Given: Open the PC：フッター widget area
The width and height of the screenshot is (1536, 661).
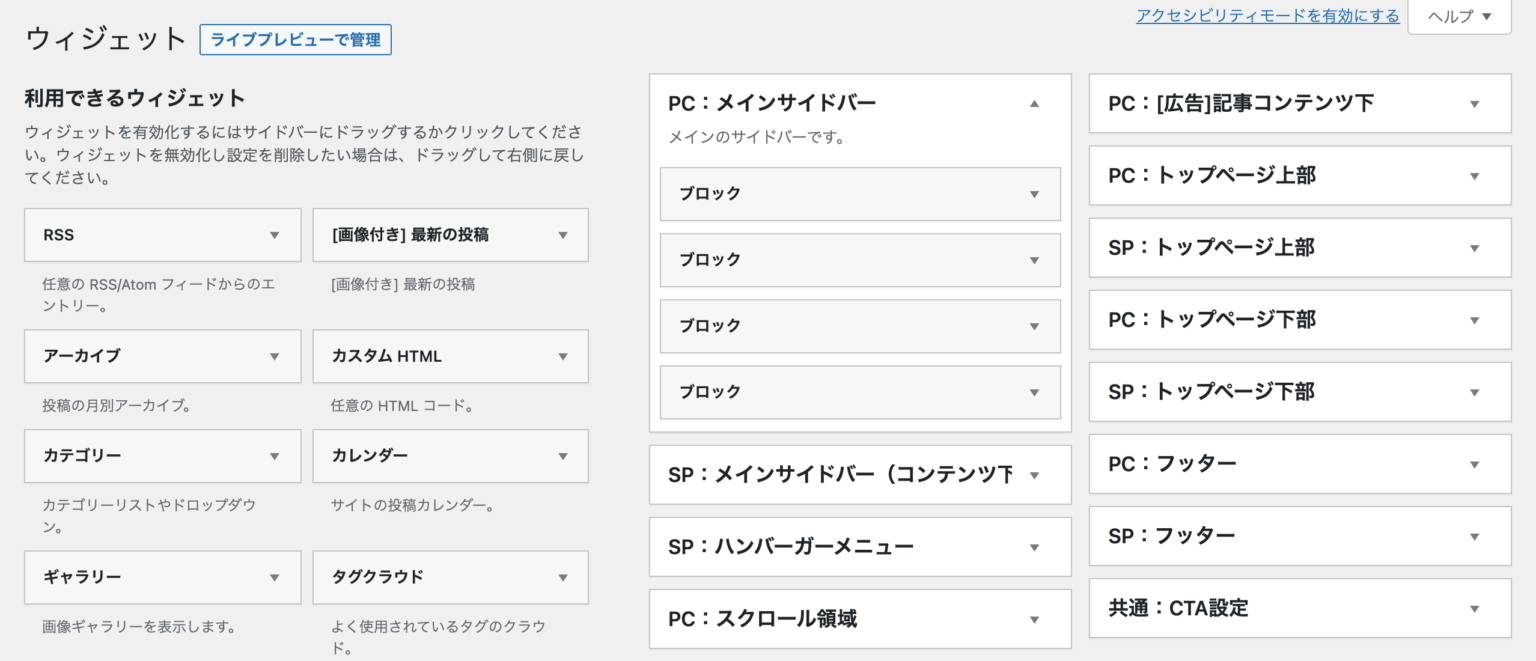Looking at the screenshot, I should [1473, 463].
